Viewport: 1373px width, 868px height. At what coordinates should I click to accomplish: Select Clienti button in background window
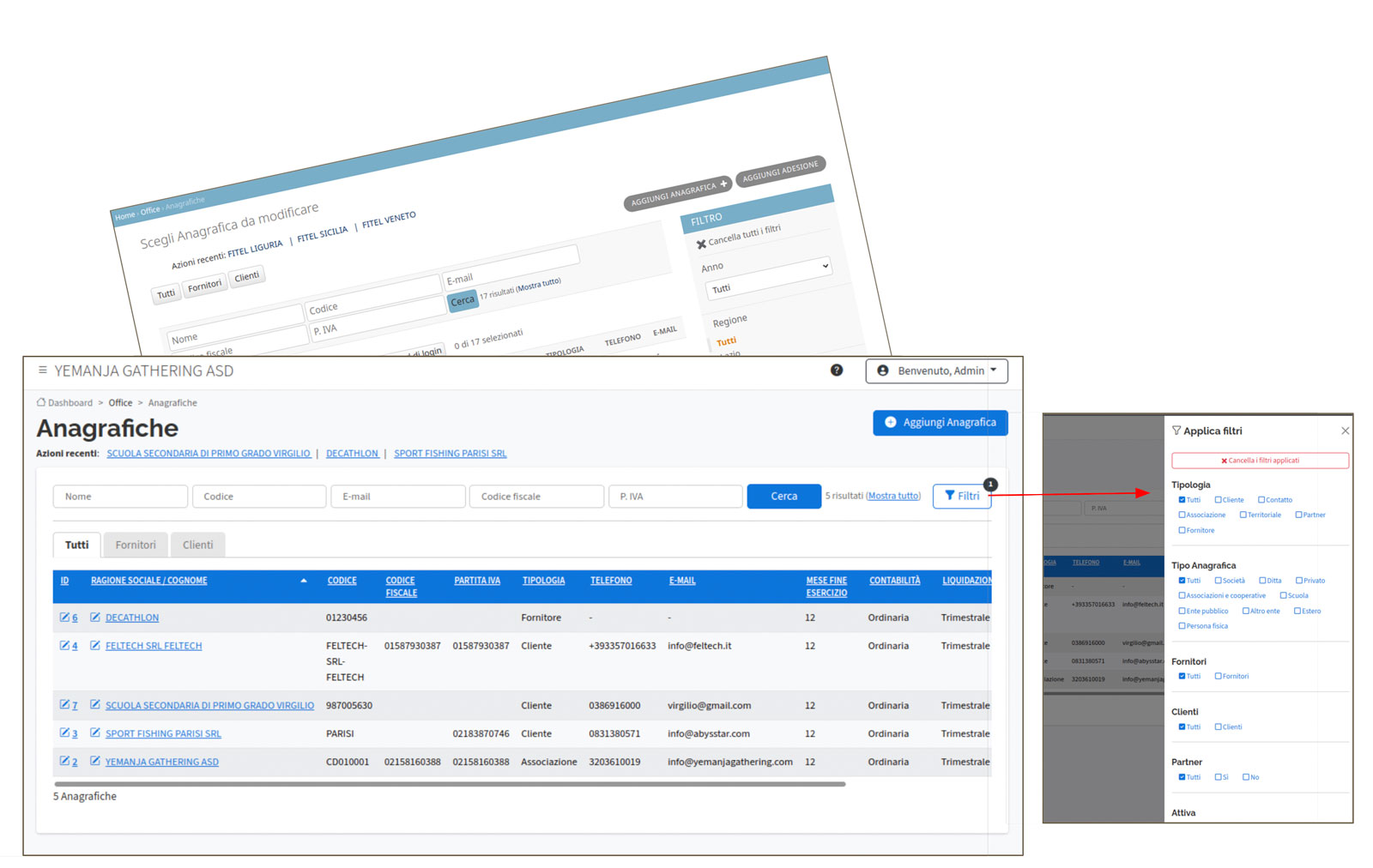(x=246, y=276)
